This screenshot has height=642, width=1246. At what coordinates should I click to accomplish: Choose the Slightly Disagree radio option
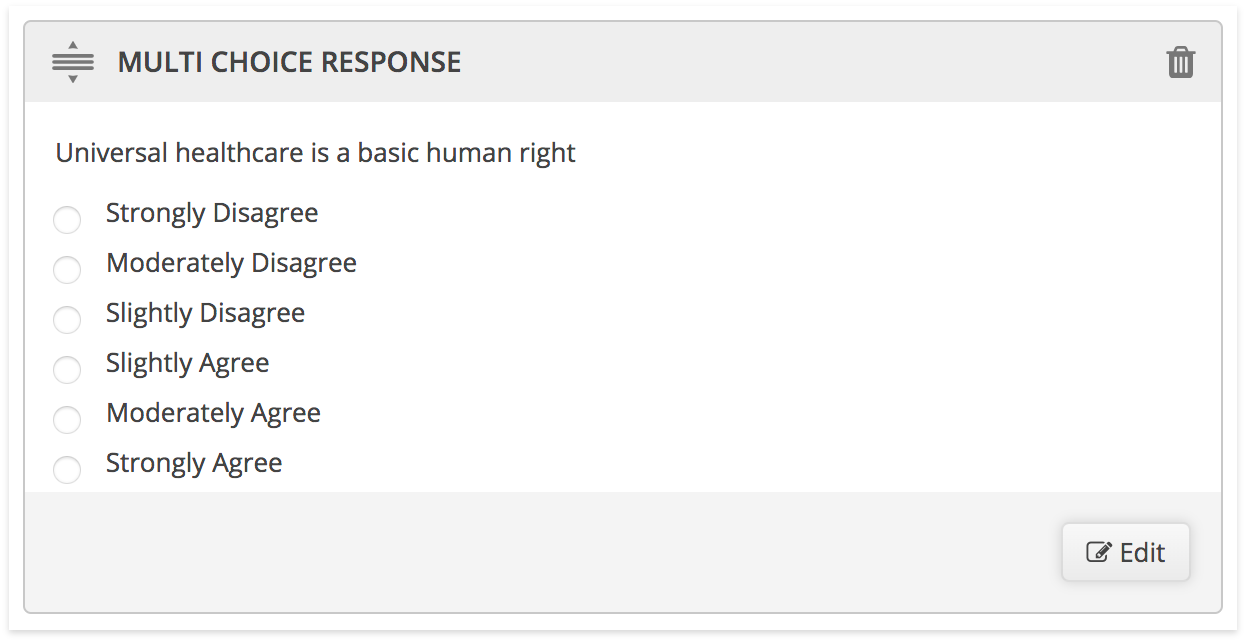click(x=67, y=320)
